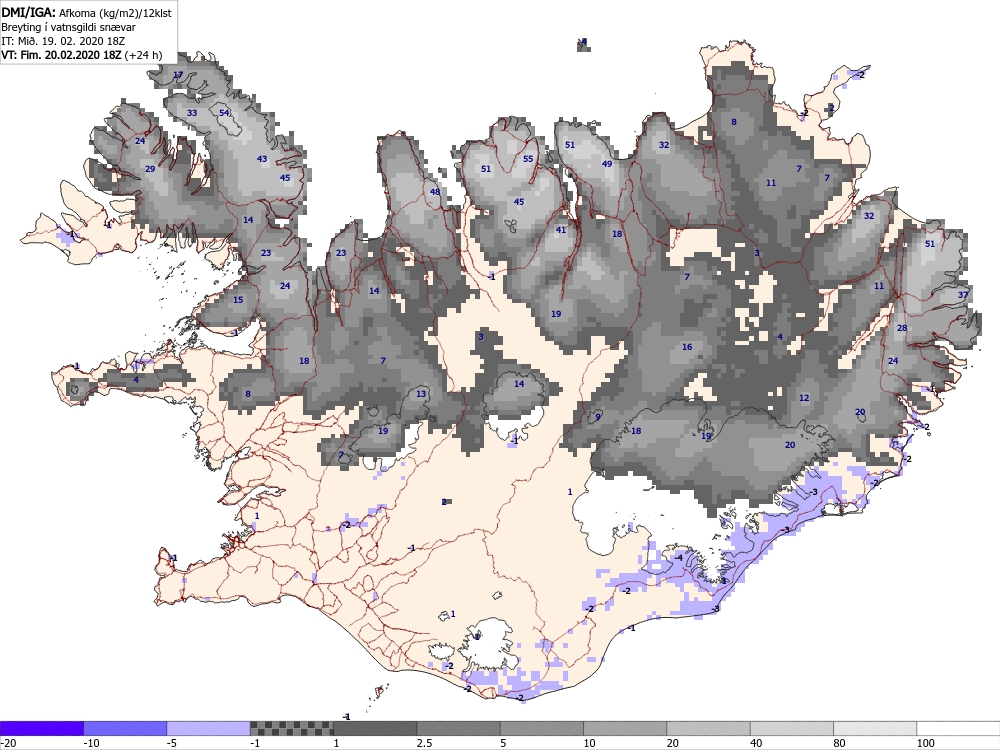Click the '37' value on the east coast

click(963, 295)
